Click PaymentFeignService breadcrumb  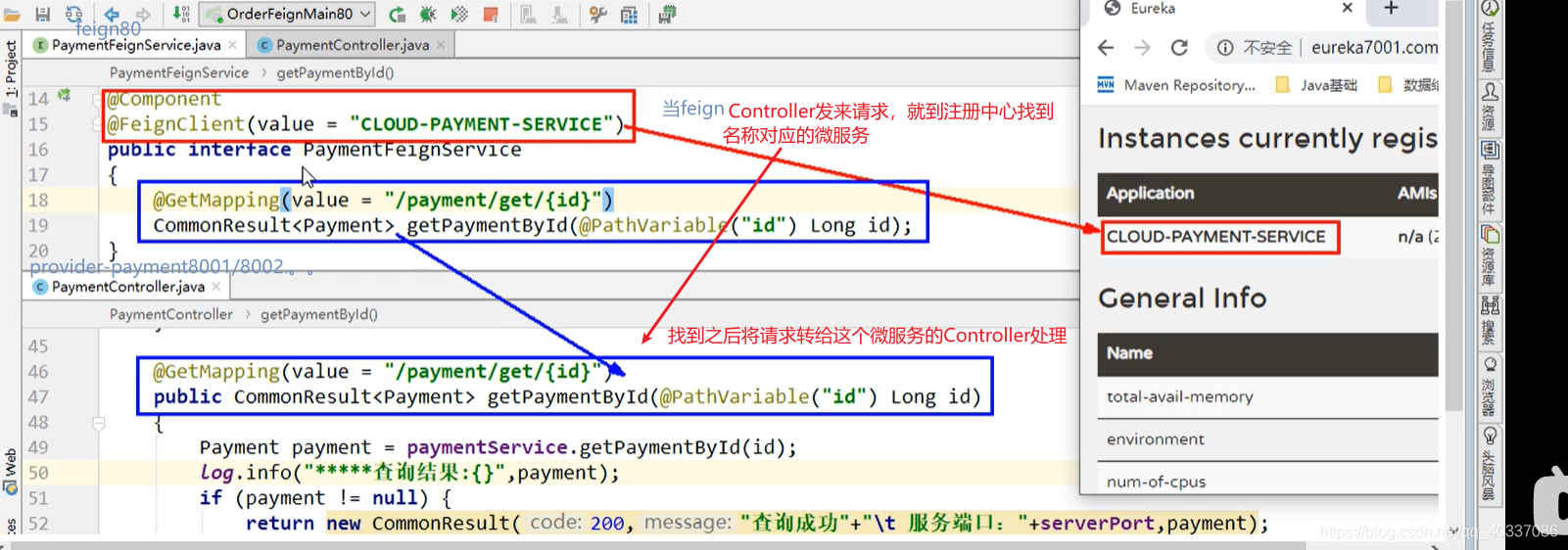(179, 72)
